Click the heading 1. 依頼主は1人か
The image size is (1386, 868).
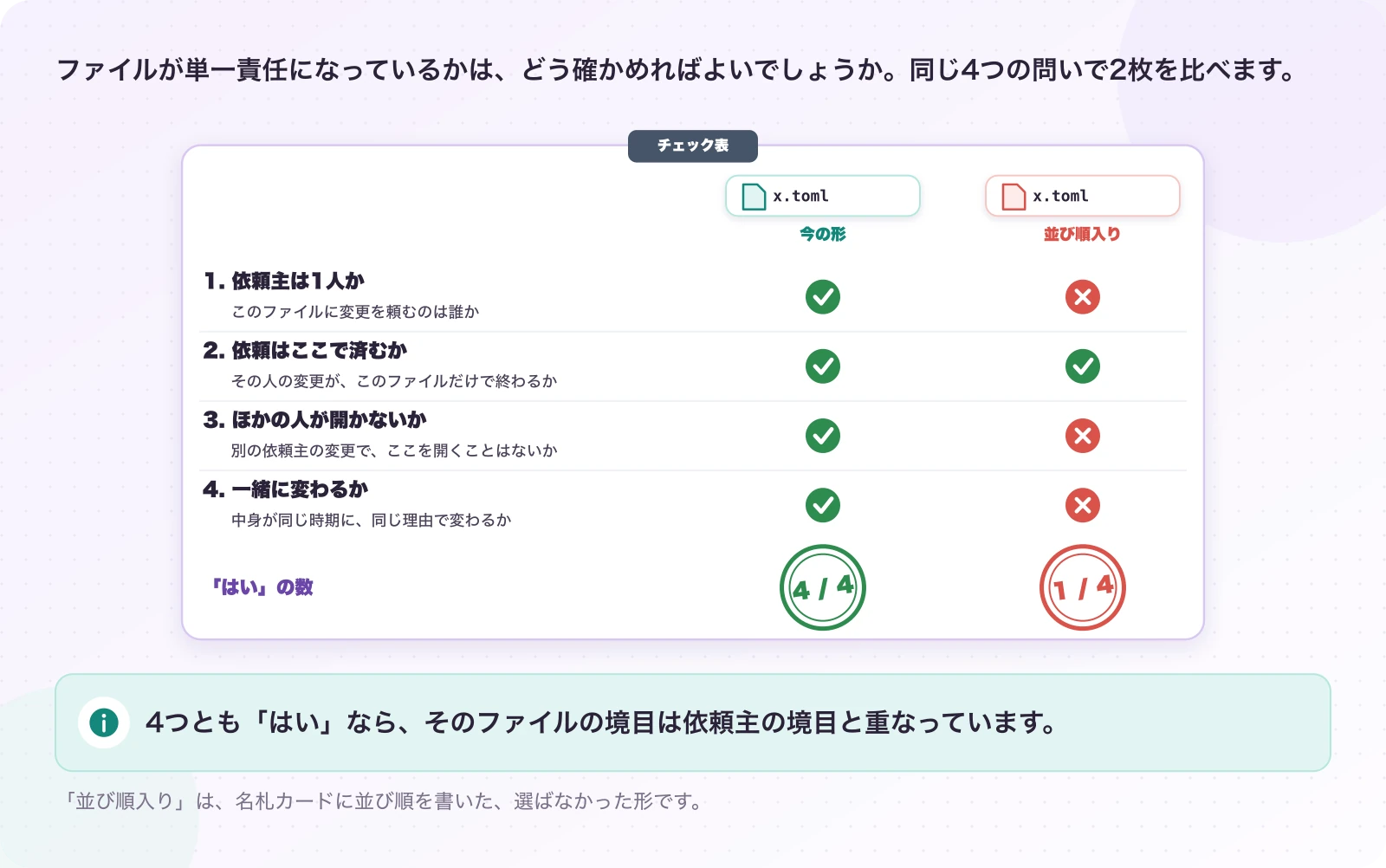click(284, 281)
